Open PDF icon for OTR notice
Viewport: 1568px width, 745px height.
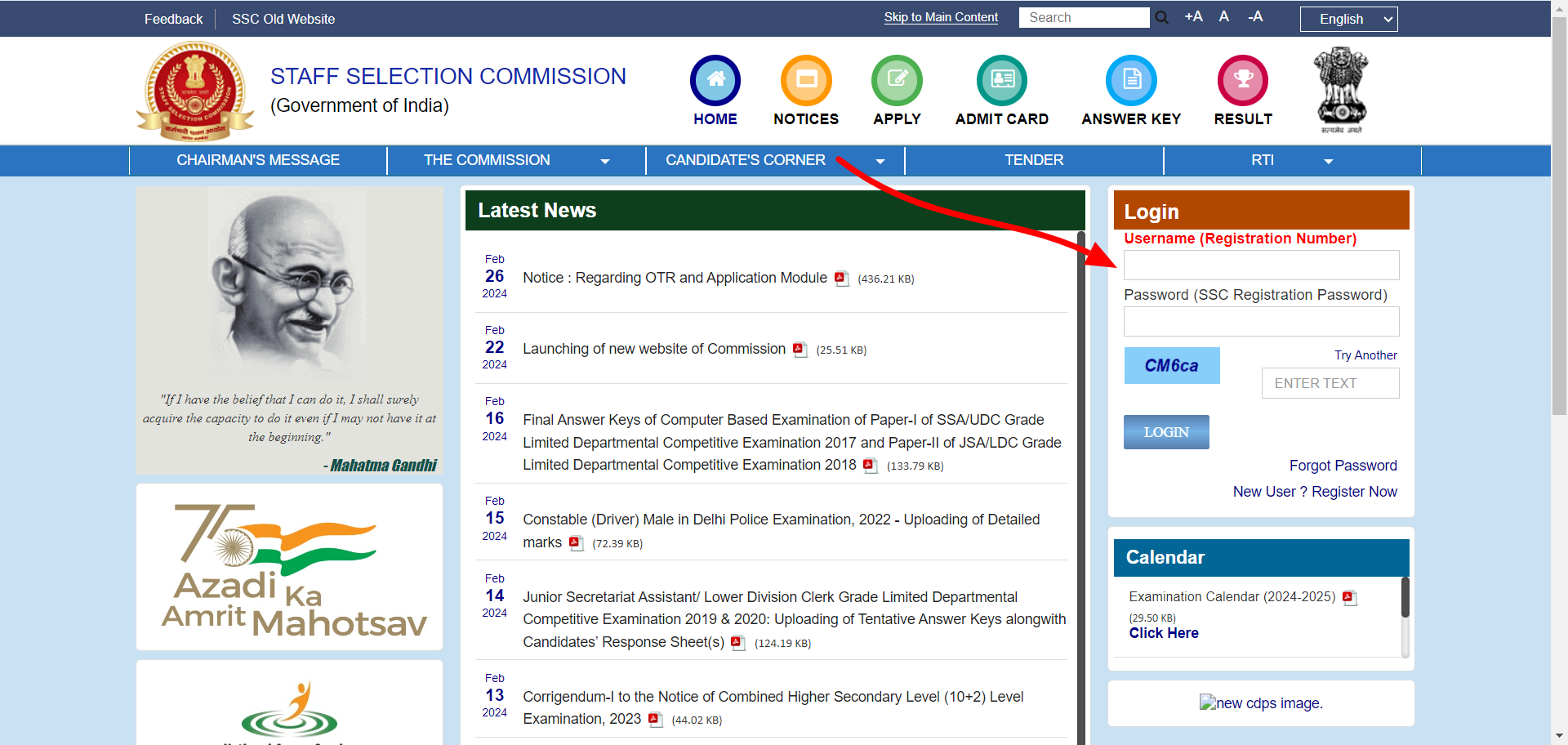[841, 279]
